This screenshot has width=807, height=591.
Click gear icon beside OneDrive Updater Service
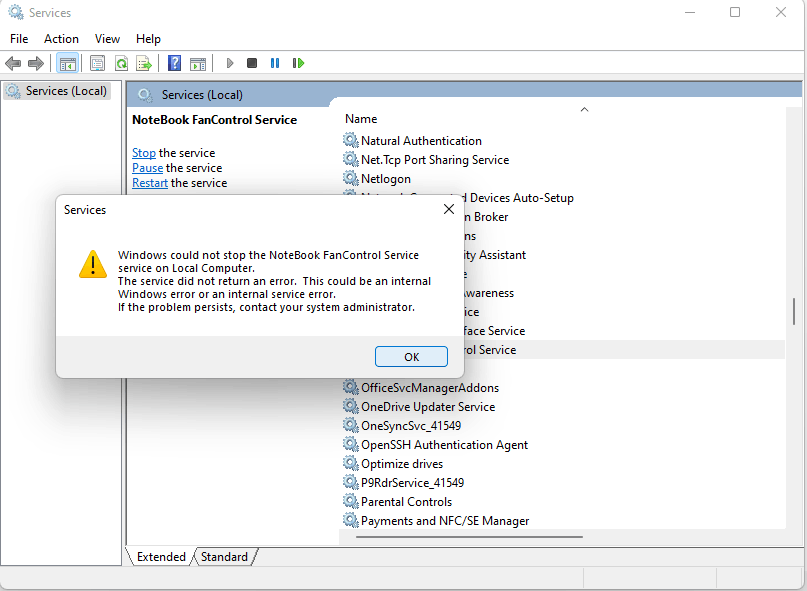(350, 406)
